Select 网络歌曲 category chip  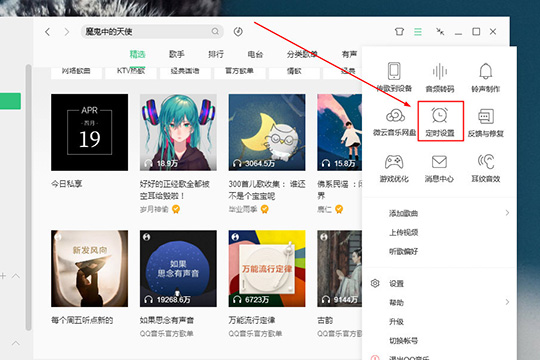coord(76,72)
